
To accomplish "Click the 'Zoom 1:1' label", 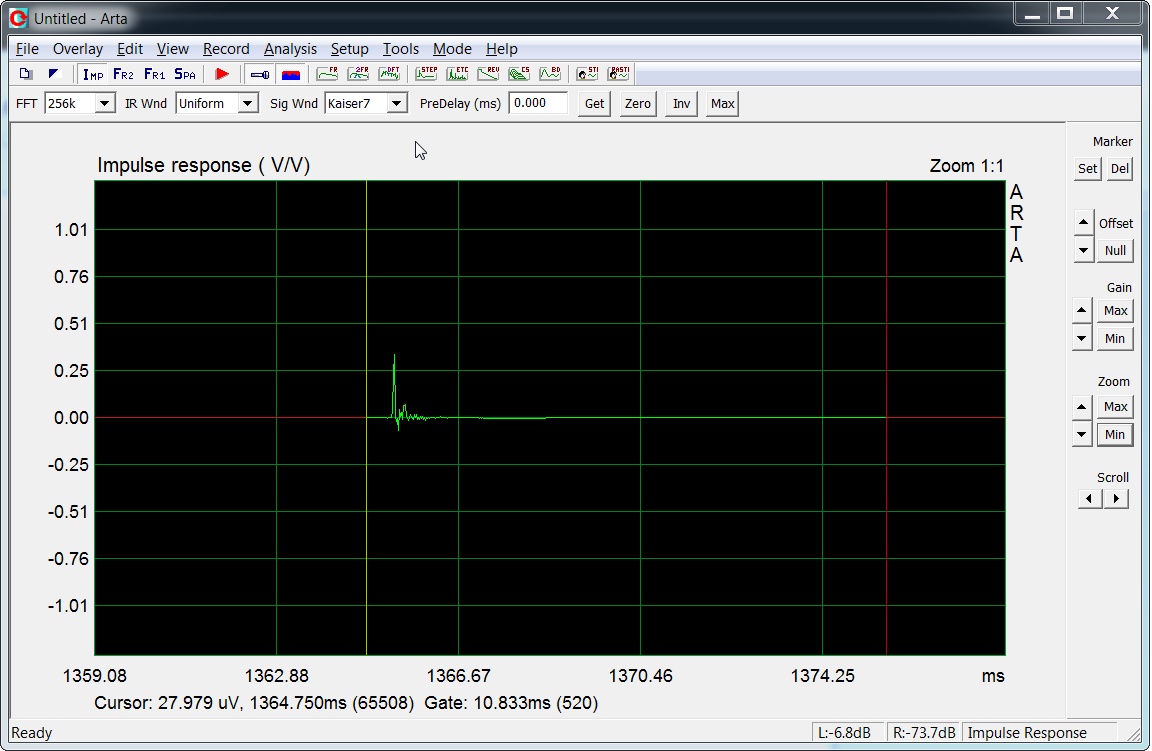I will point(966,166).
